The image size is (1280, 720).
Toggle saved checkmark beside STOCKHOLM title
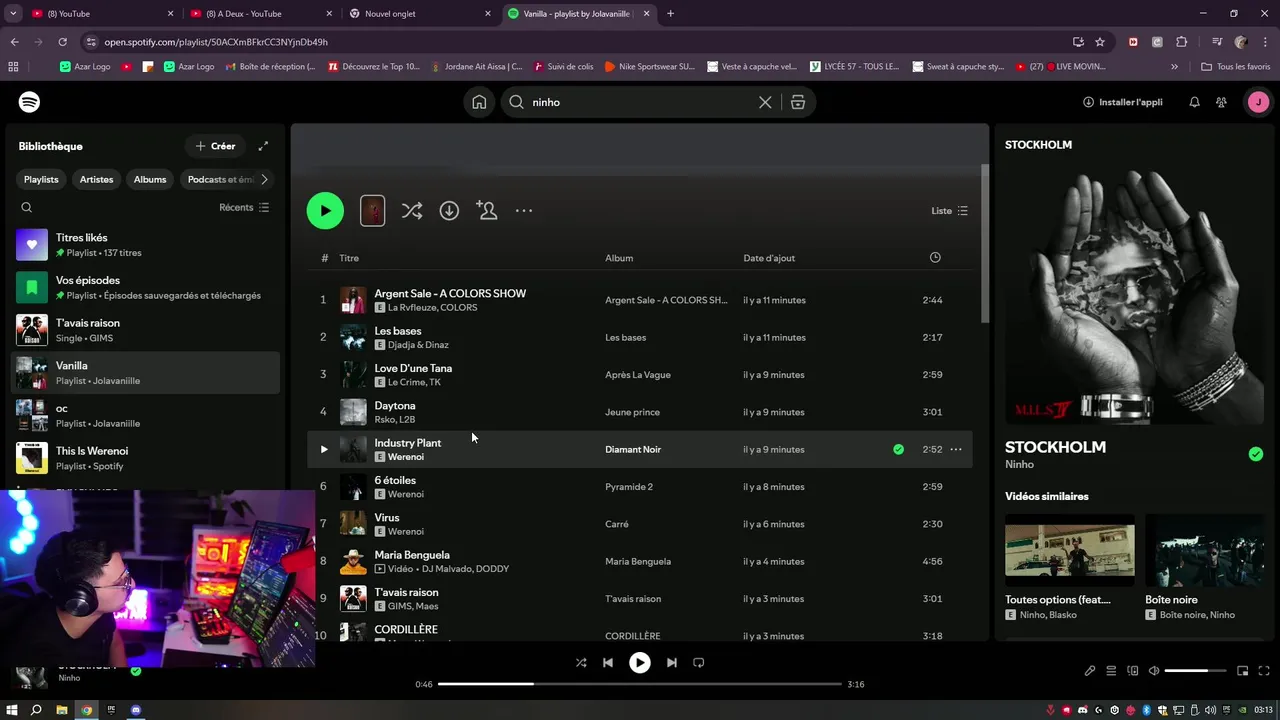pos(1256,454)
